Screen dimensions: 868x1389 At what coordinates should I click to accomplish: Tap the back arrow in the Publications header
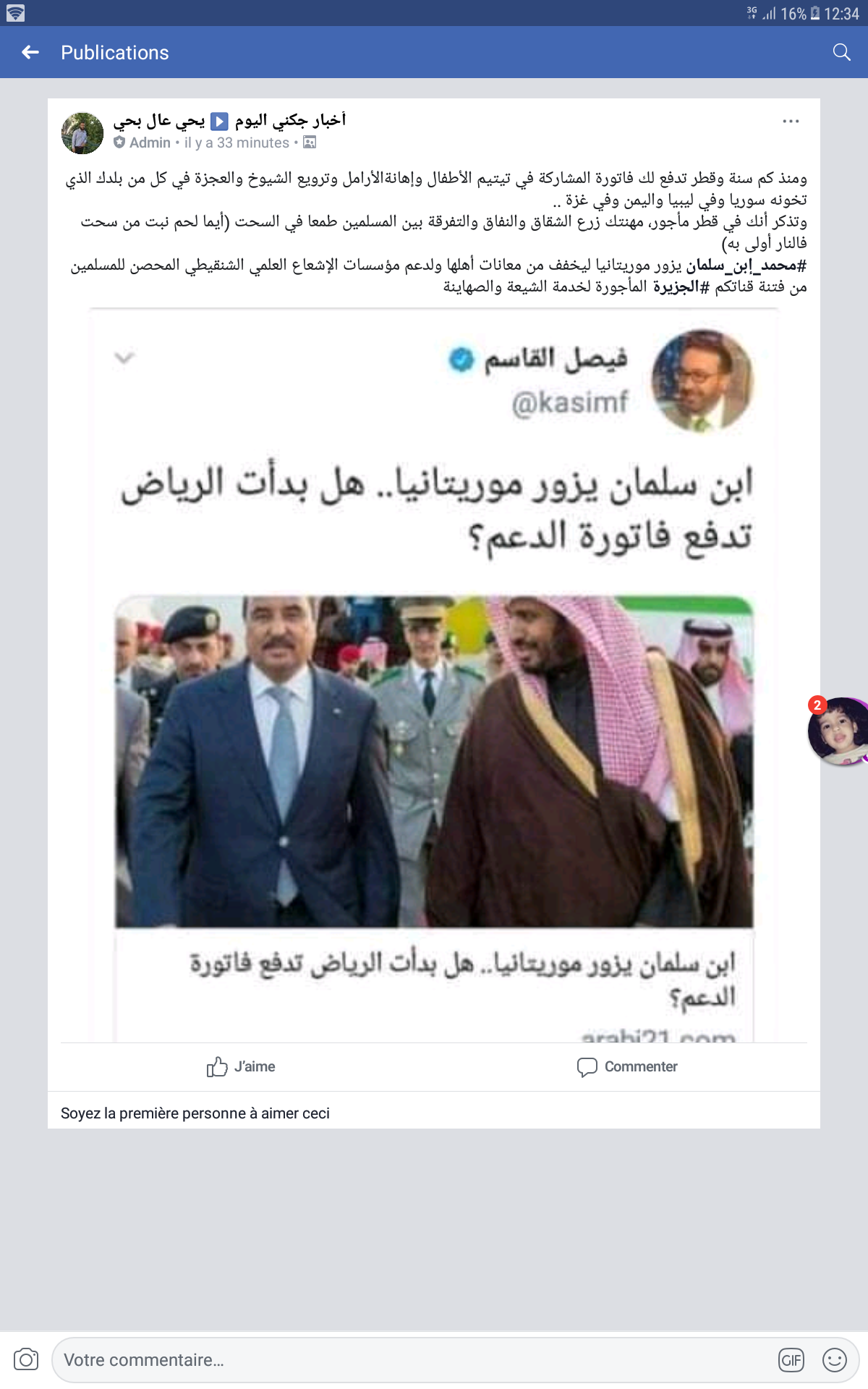pos(30,52)
